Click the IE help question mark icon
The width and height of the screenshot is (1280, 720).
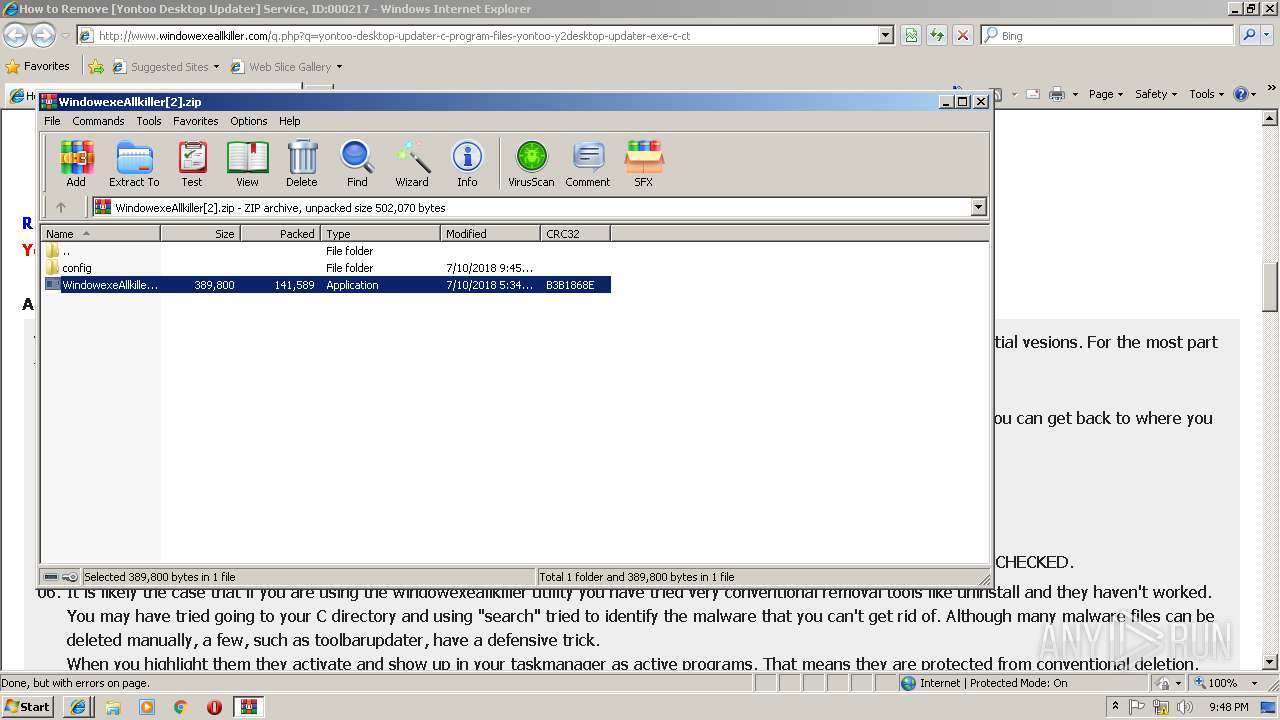point(1241,94)
